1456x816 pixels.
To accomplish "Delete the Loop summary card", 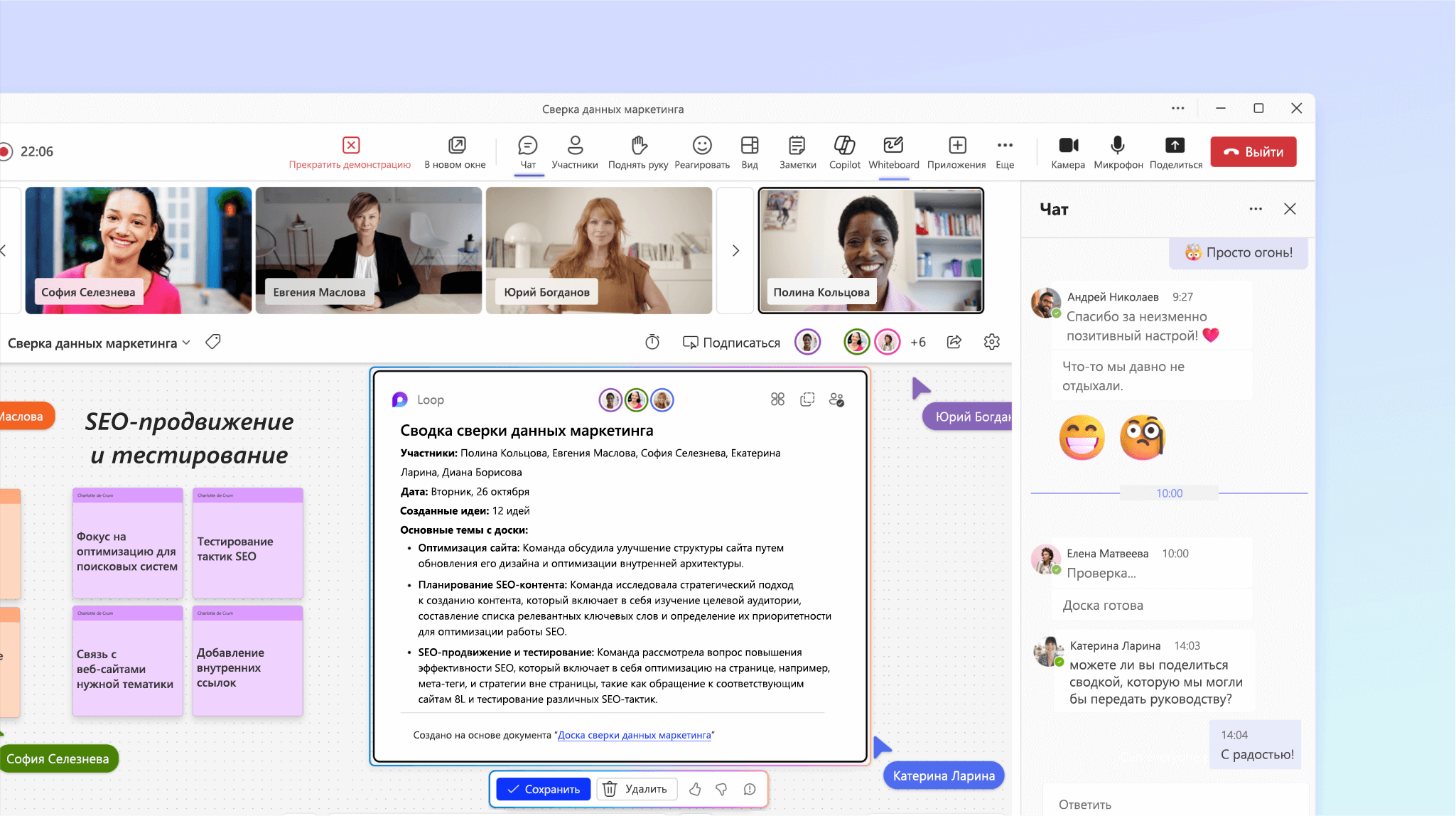I will (x=634, y=789).
